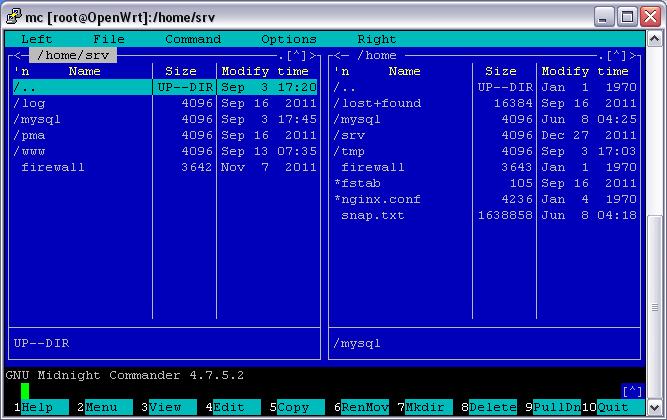This screenshot has height=420, width=667.
Task: Select *nginx.conf in the right panel
Action: [376, 199]
